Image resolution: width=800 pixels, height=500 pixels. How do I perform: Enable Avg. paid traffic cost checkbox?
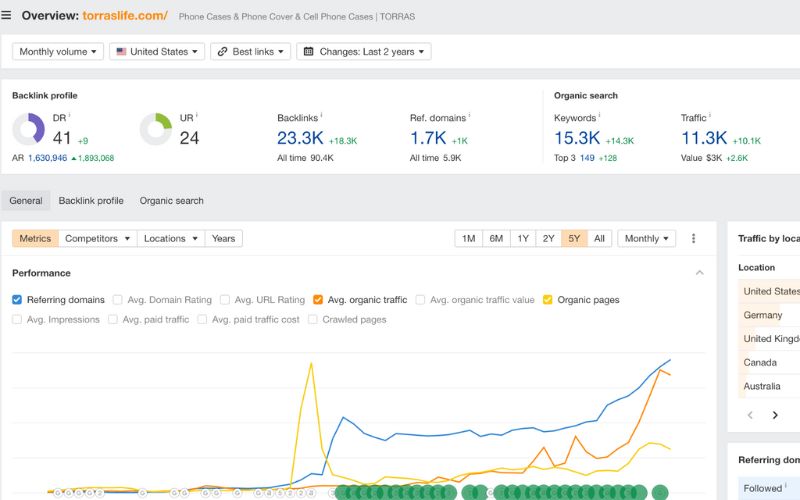click(x=202, y=319)
